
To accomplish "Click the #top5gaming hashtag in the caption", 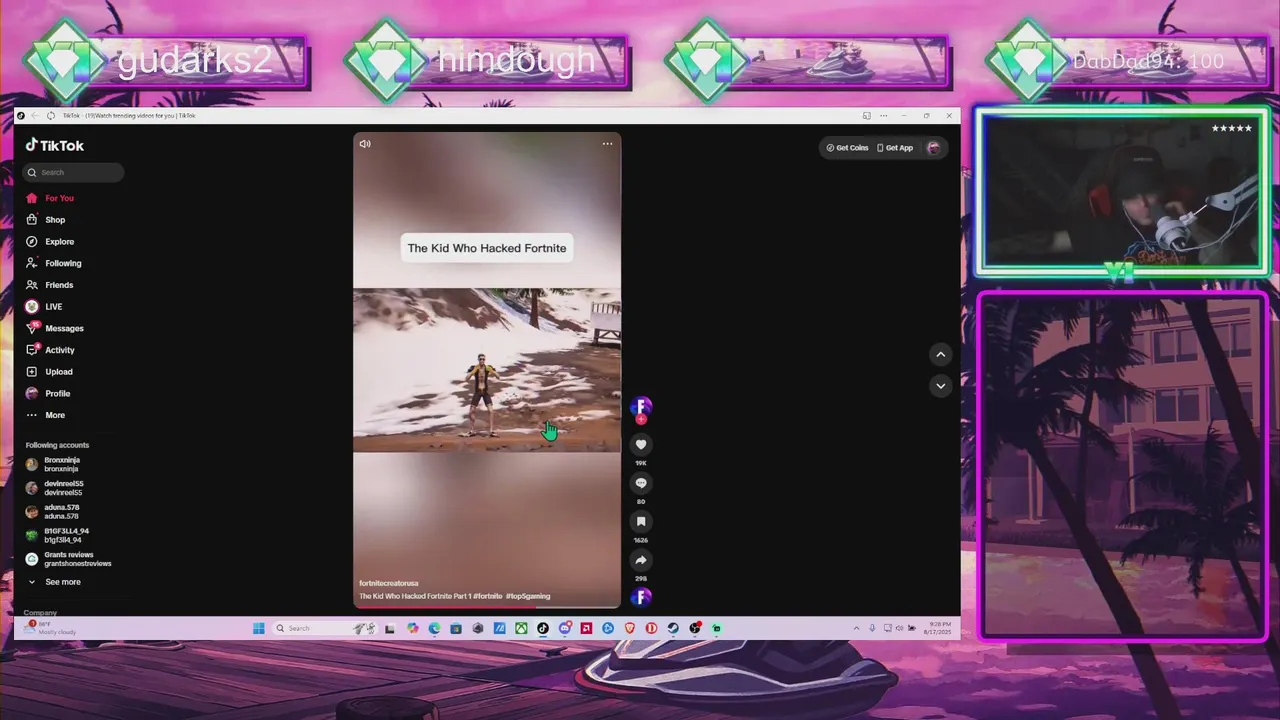I will pyautogui.click(x=528, y=596).
